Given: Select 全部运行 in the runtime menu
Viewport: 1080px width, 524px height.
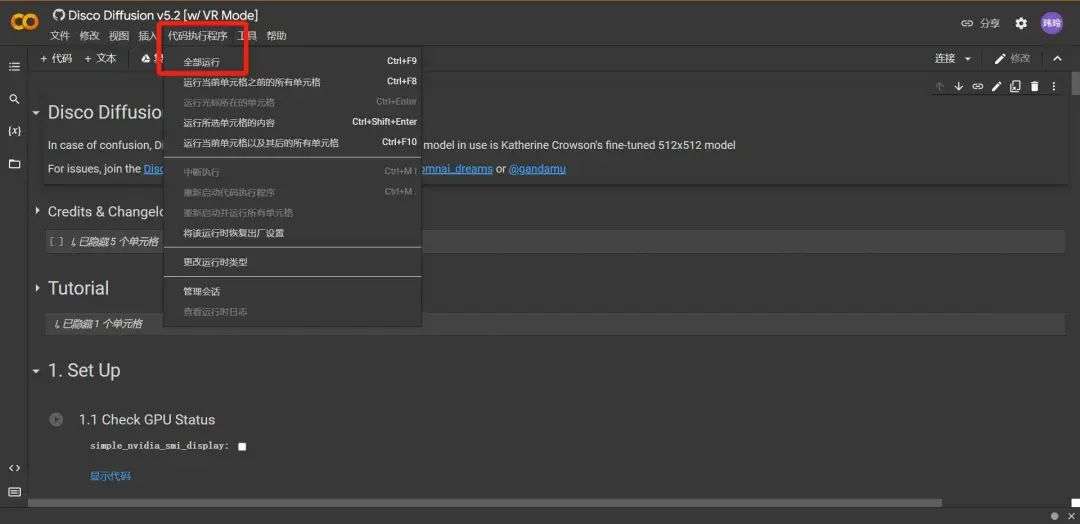Looking at the screenshot, I should [x=293, y=62].
